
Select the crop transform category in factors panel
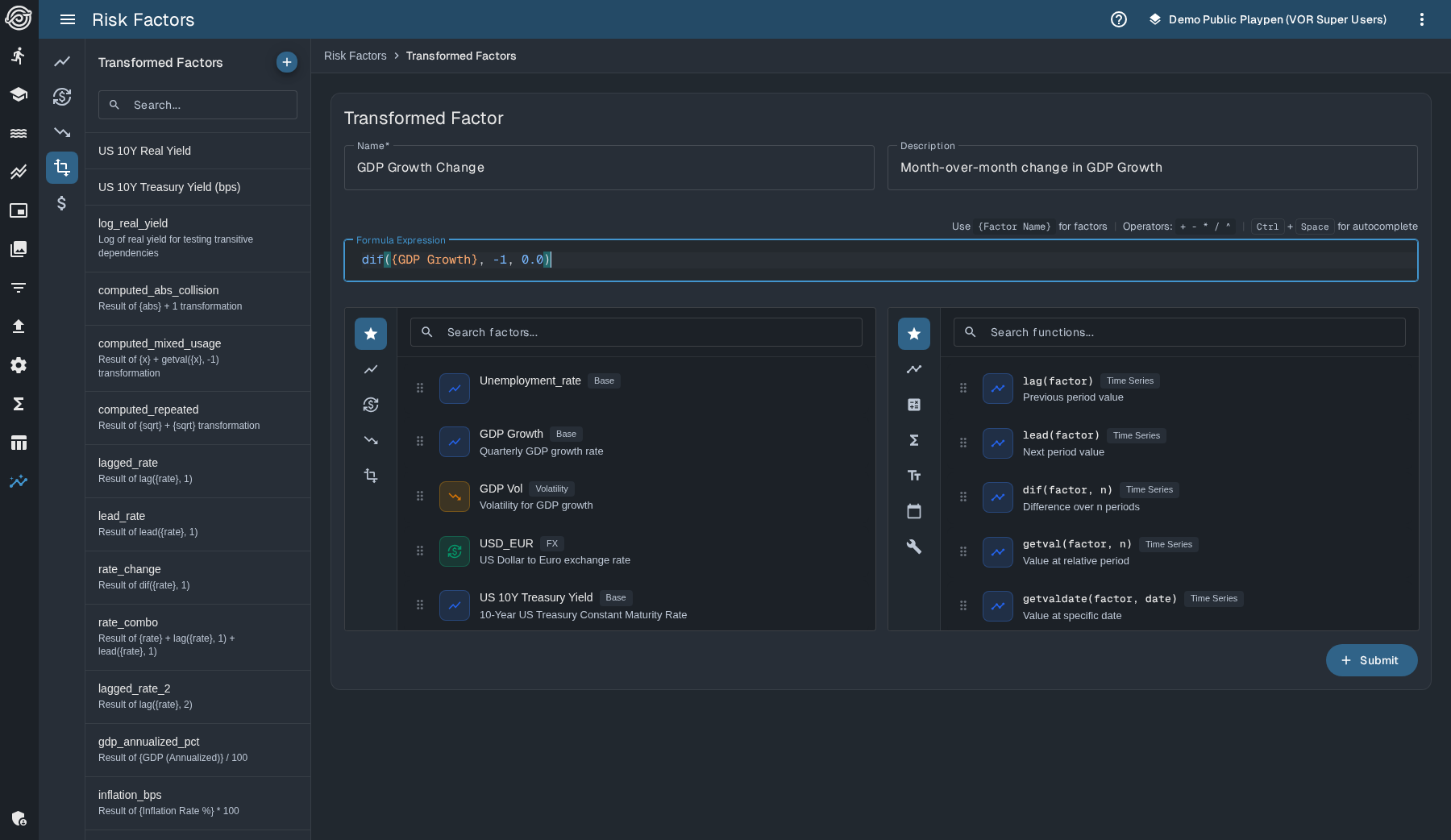(371, 476)
